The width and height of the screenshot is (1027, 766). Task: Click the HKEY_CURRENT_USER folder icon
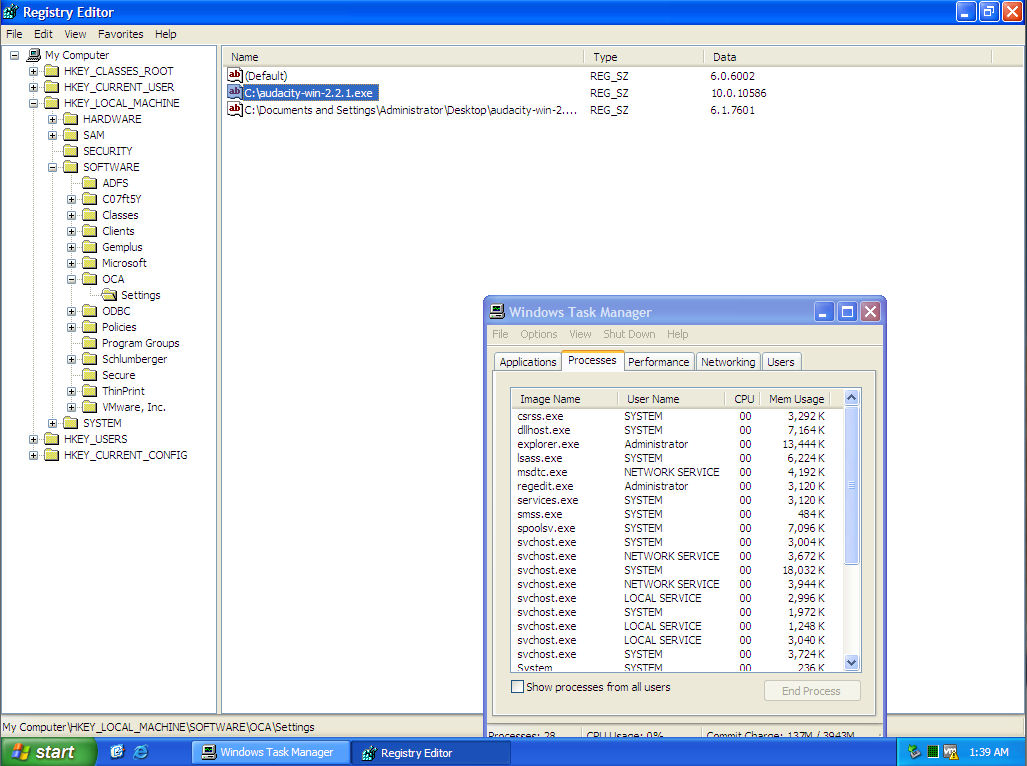coord(52,87)
